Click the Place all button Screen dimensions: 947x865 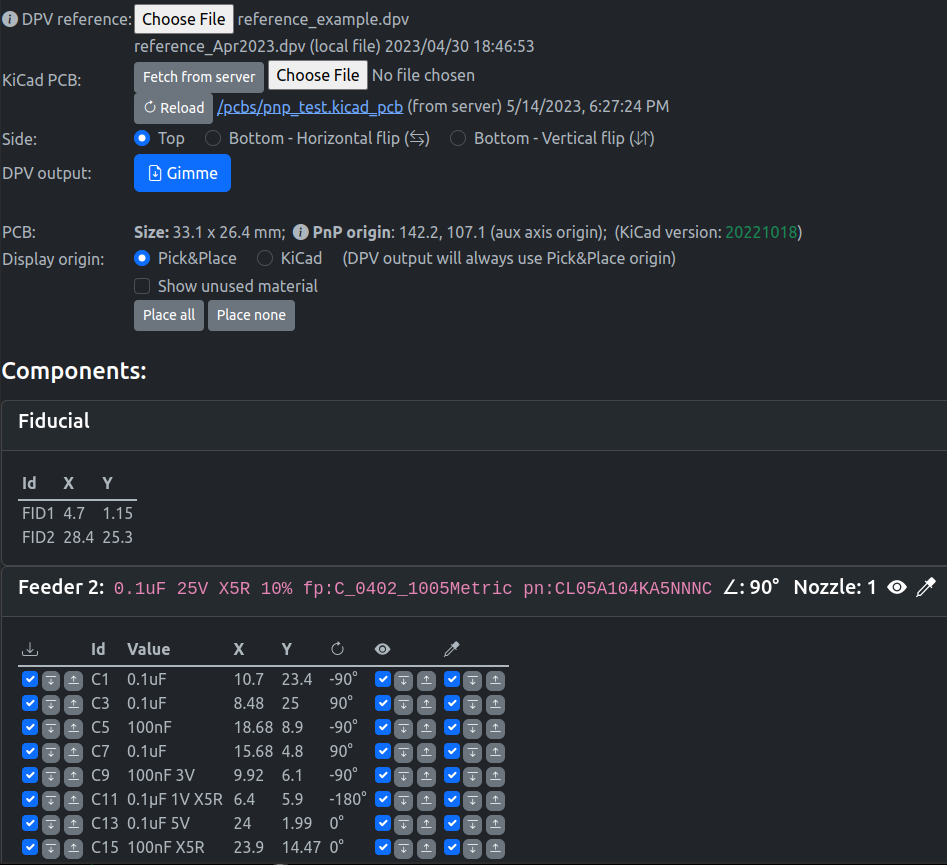click(168, 315)
